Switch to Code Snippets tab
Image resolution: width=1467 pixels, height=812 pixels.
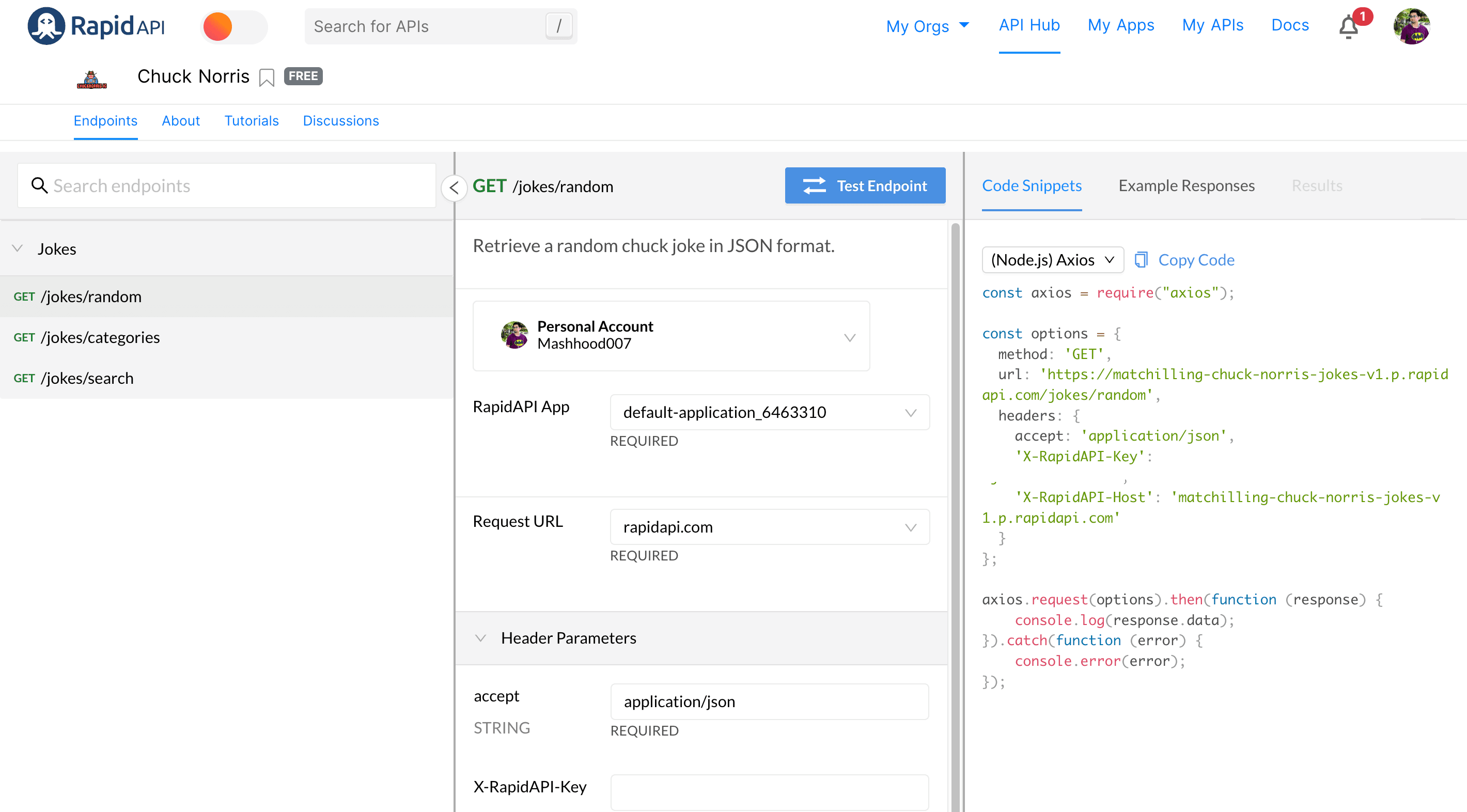tap(1032, 185)
